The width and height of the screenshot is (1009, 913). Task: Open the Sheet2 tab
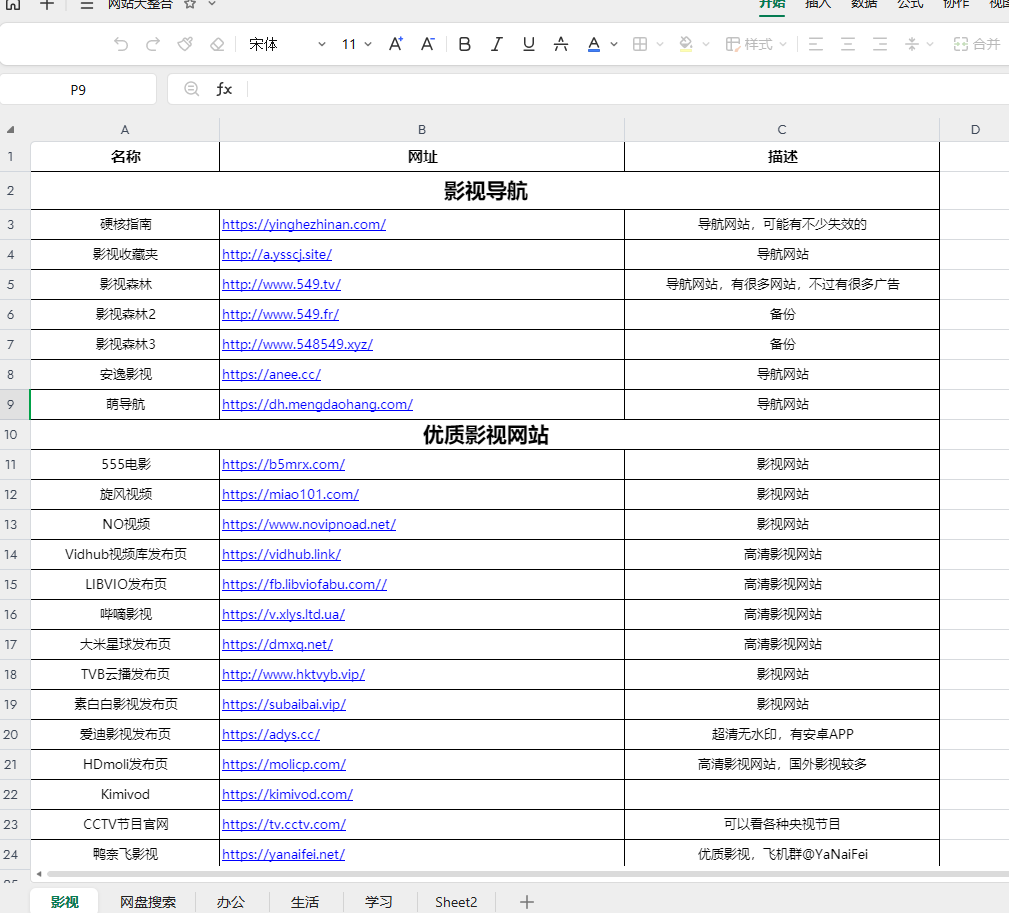[x=456, y=902]
